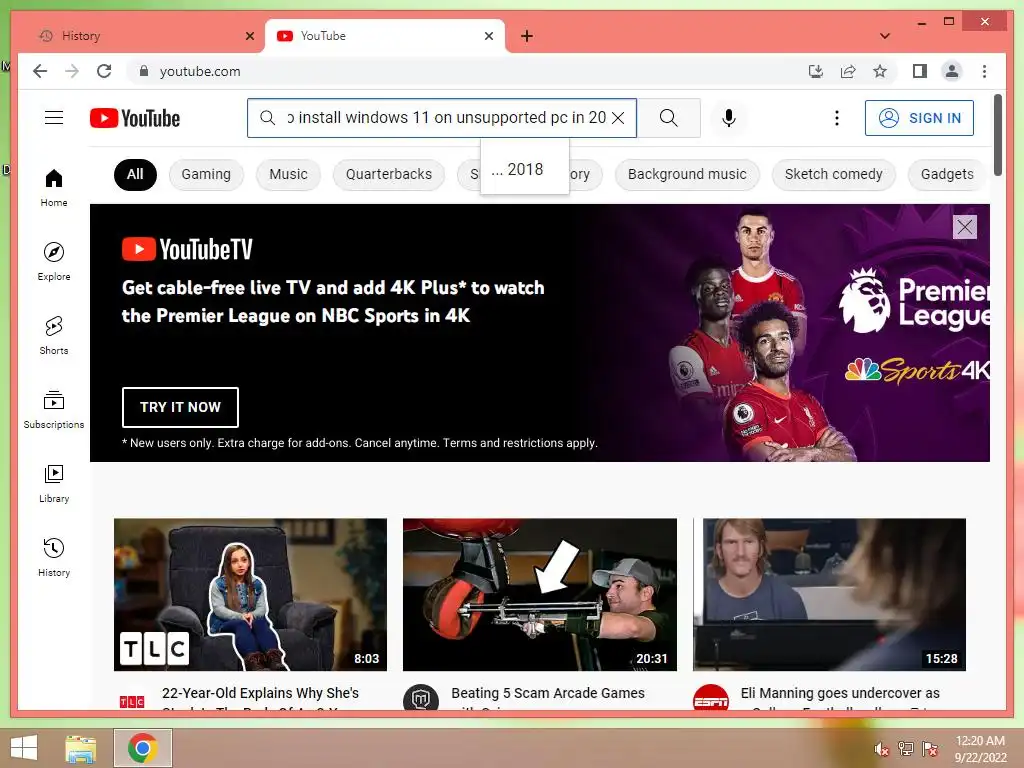
Task: Select the Music filter chip
Action: tap(288, 174)
